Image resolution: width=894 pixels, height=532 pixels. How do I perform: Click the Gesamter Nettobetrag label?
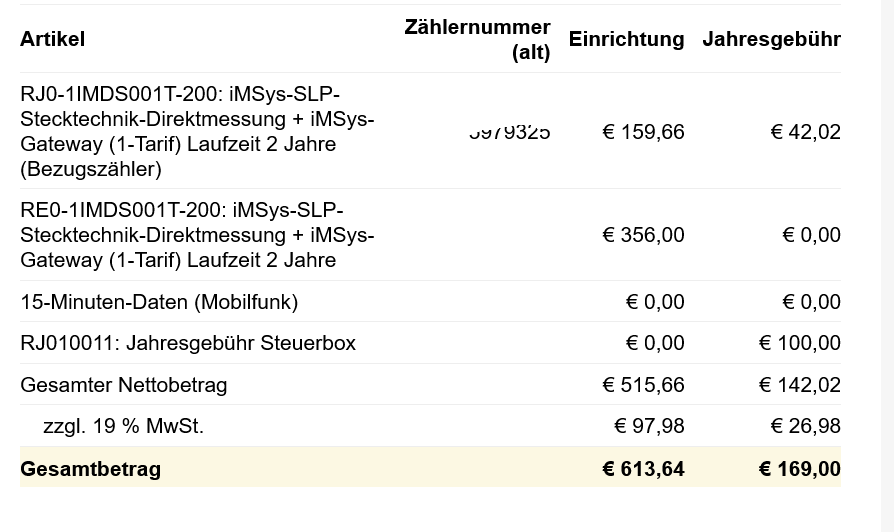124,385
